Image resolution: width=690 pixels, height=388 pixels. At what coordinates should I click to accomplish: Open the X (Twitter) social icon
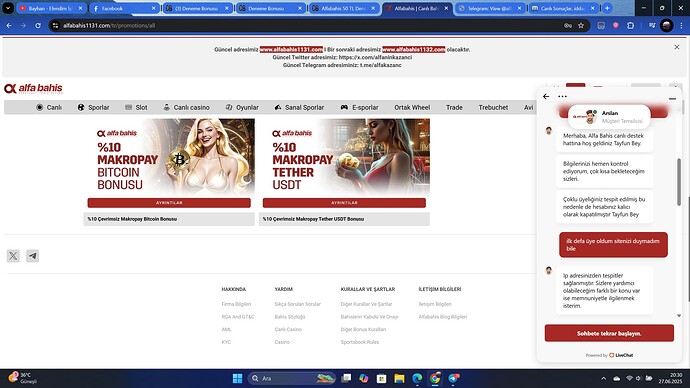click(13, 256)
